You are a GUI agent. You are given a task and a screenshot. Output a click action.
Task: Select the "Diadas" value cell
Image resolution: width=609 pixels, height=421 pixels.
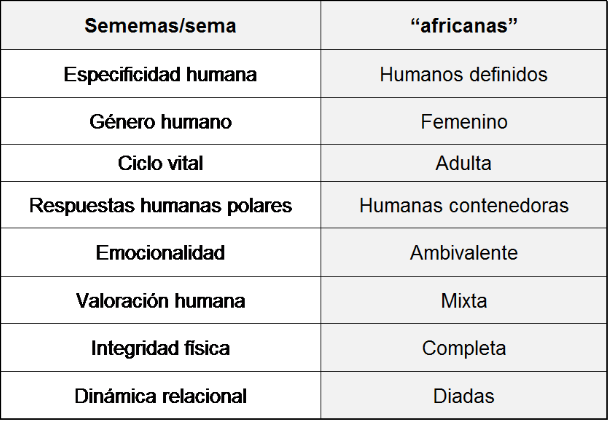click(x=463, y=396)
